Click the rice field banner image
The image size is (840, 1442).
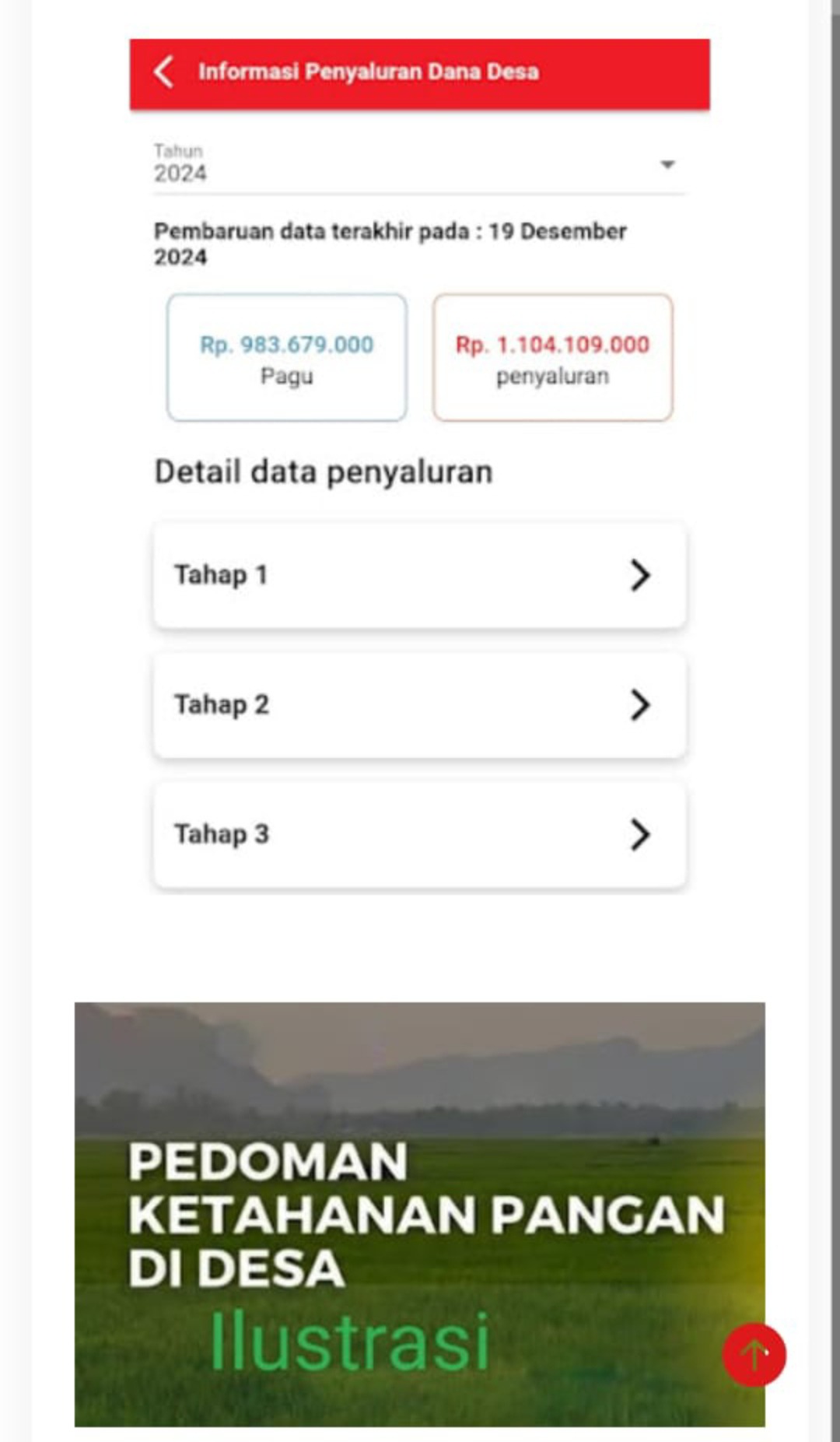click(x=420, y=1074)
